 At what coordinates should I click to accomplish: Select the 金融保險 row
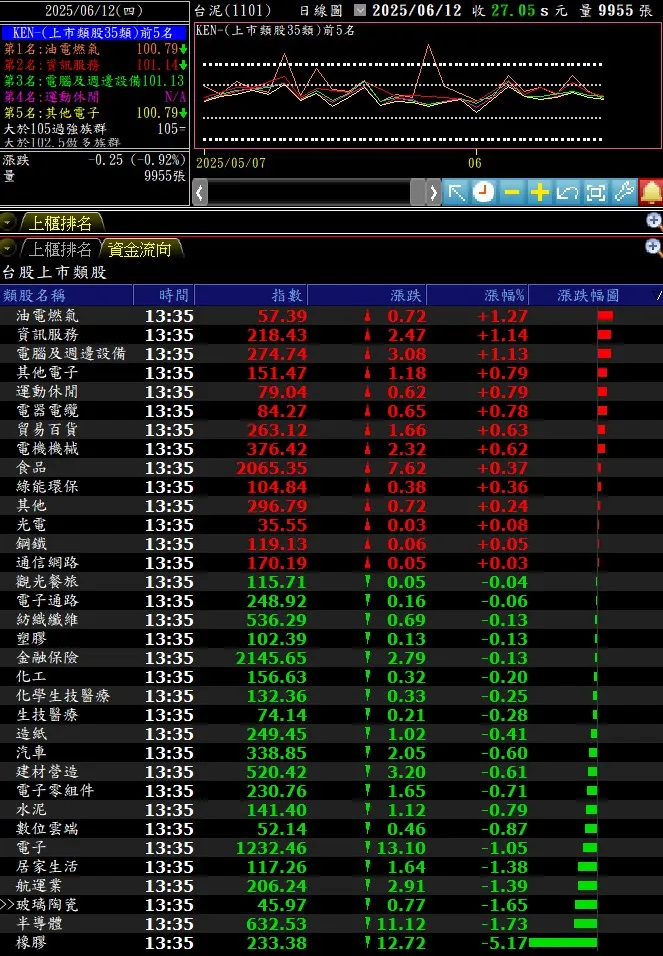click(331, 657)
